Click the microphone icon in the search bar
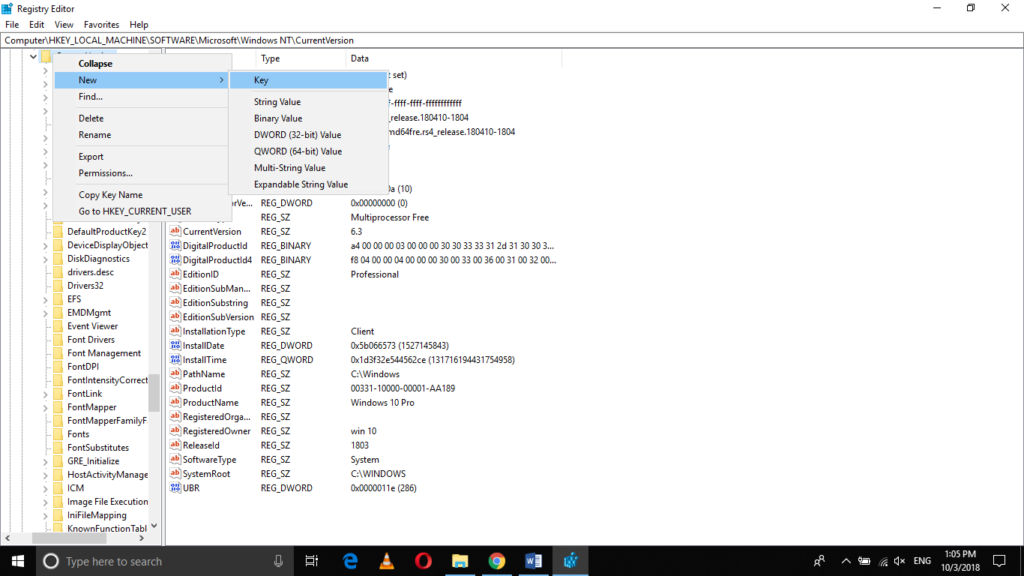This screenshot has width=1024, height=576. tap(277, 561)
